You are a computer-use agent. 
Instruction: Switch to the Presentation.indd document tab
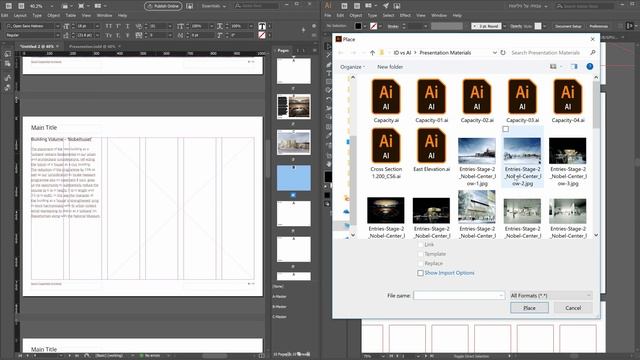(93, 47)
